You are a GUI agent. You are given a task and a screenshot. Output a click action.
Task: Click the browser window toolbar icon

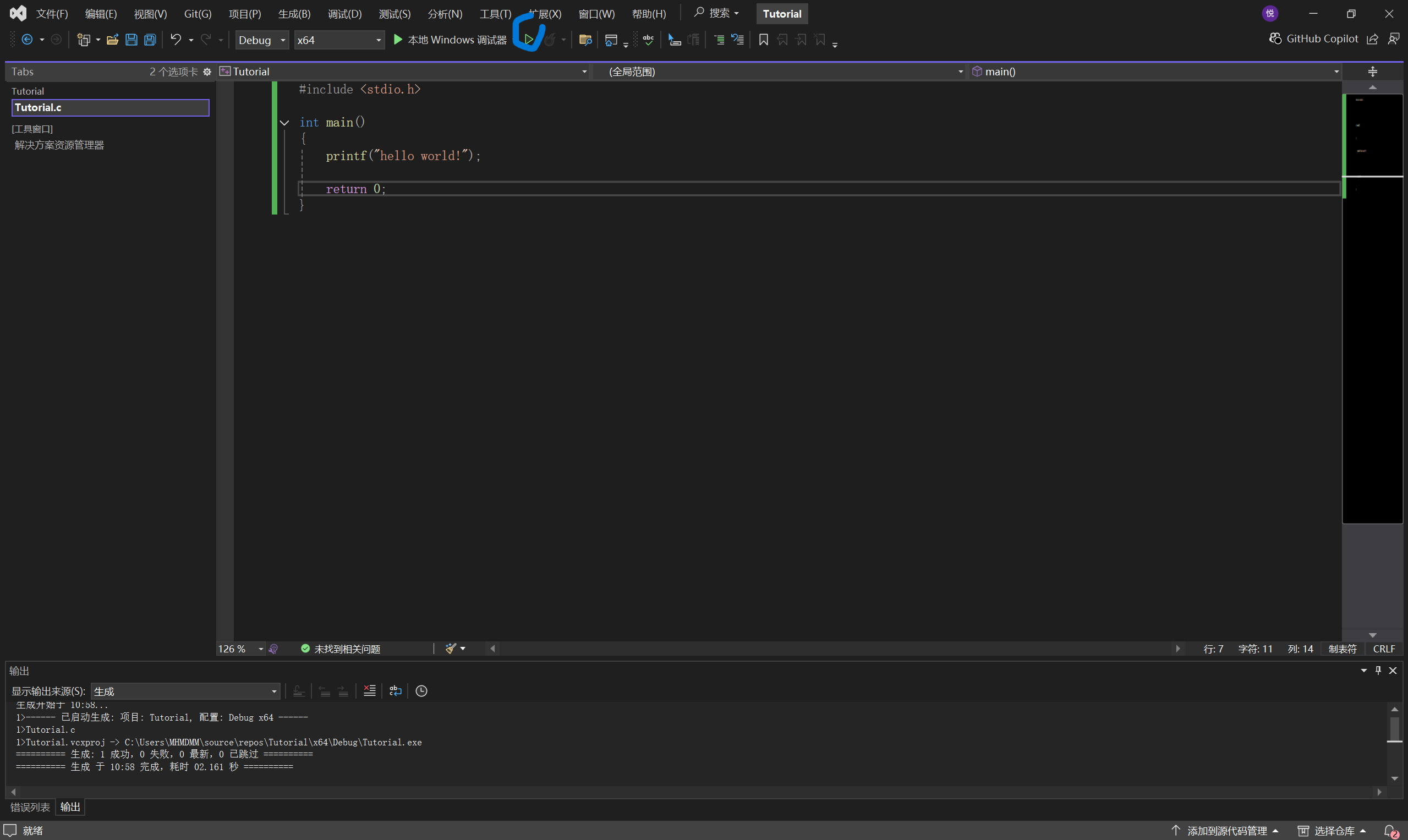tap(611, 40)
